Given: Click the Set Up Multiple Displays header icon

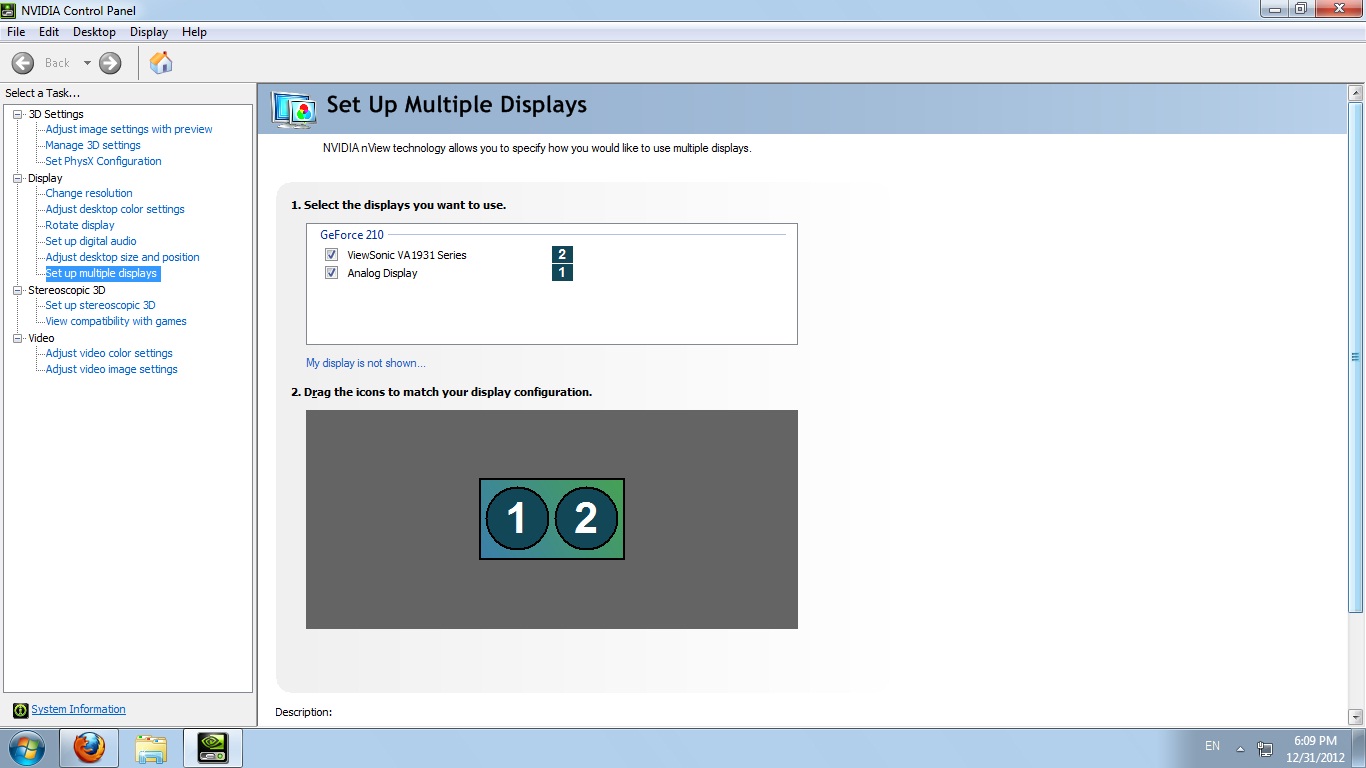Looking at the screenshot, I should click(x=293, y=108).
